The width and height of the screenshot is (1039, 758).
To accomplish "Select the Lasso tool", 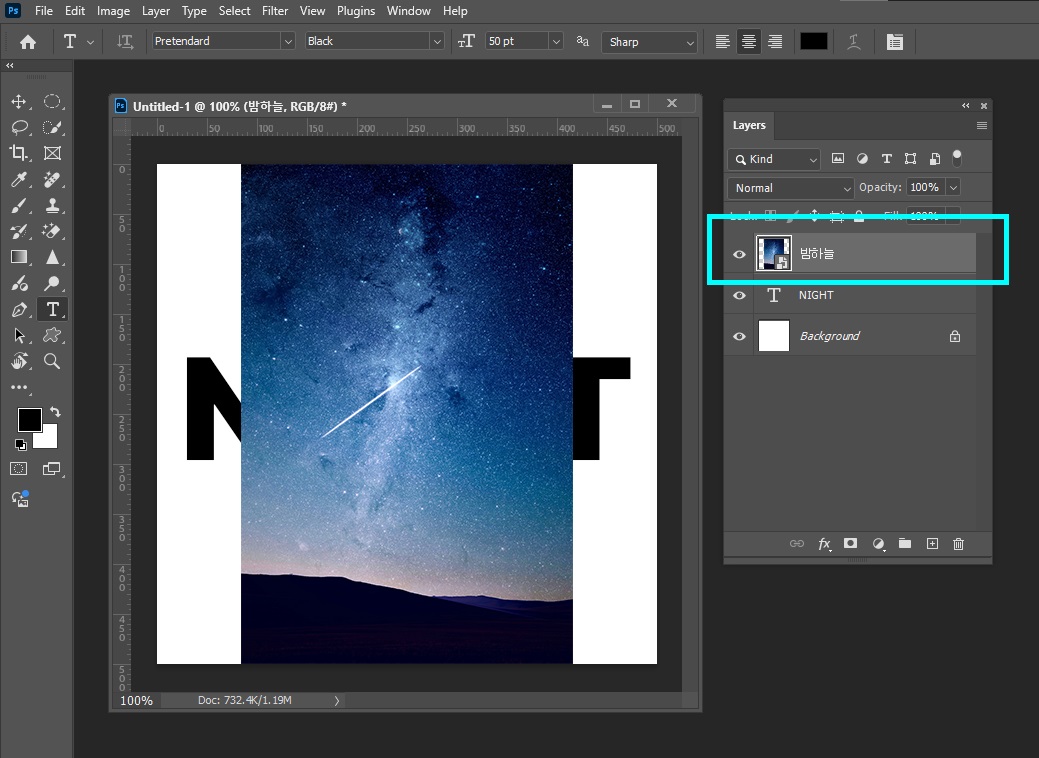I will [x=19, y=127].
